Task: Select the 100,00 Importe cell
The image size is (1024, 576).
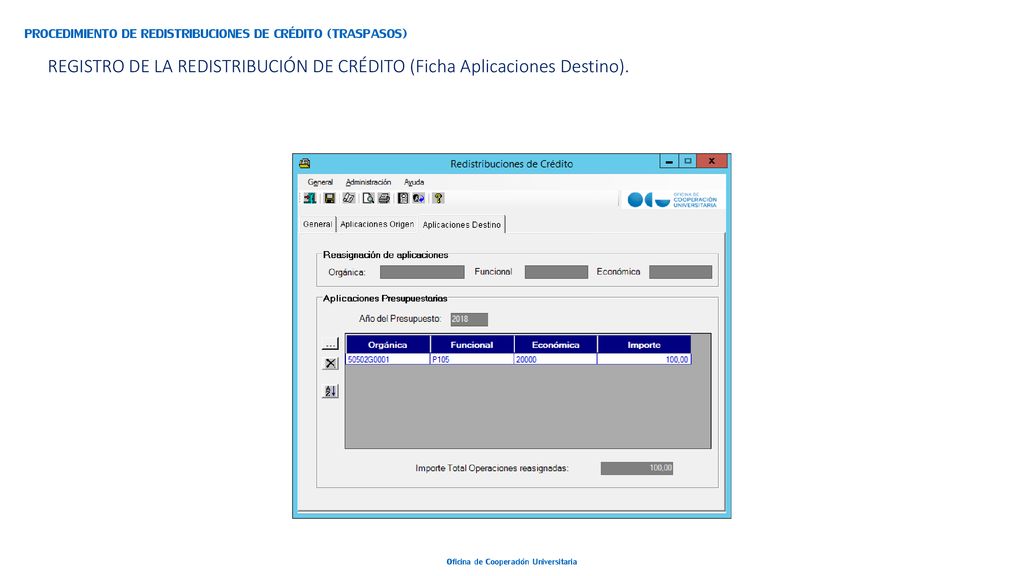Action: pos(644,359)
